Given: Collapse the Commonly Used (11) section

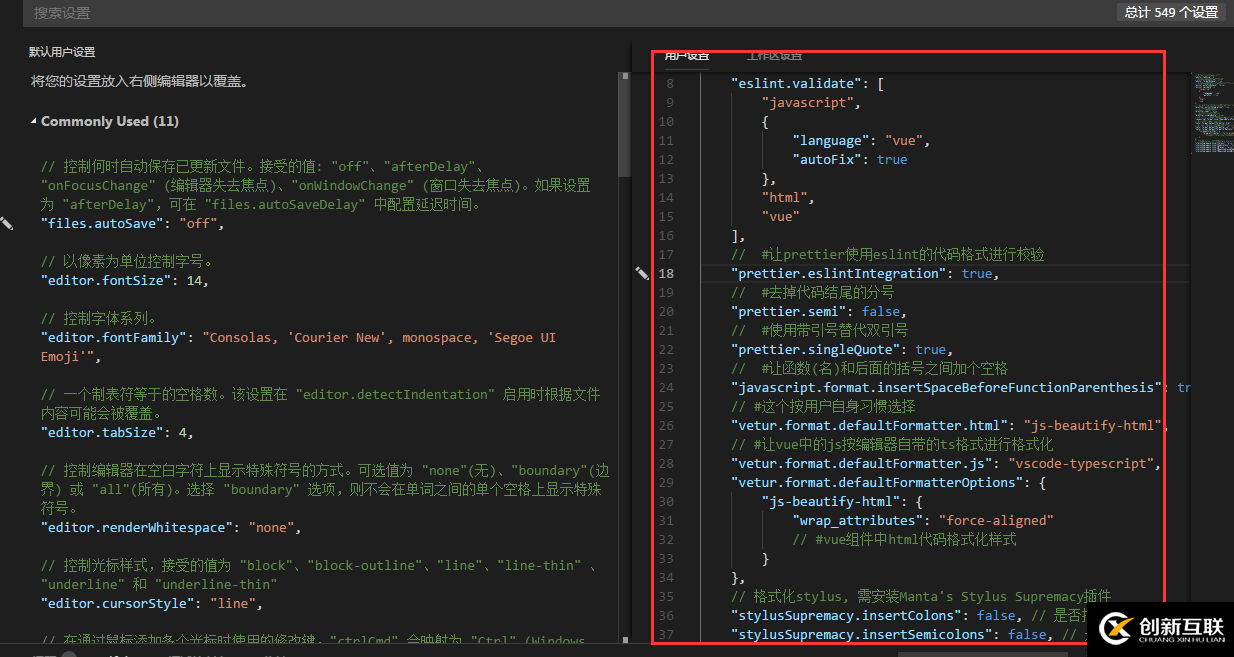Looking at the screenshot, I should [x=34, y=122].
